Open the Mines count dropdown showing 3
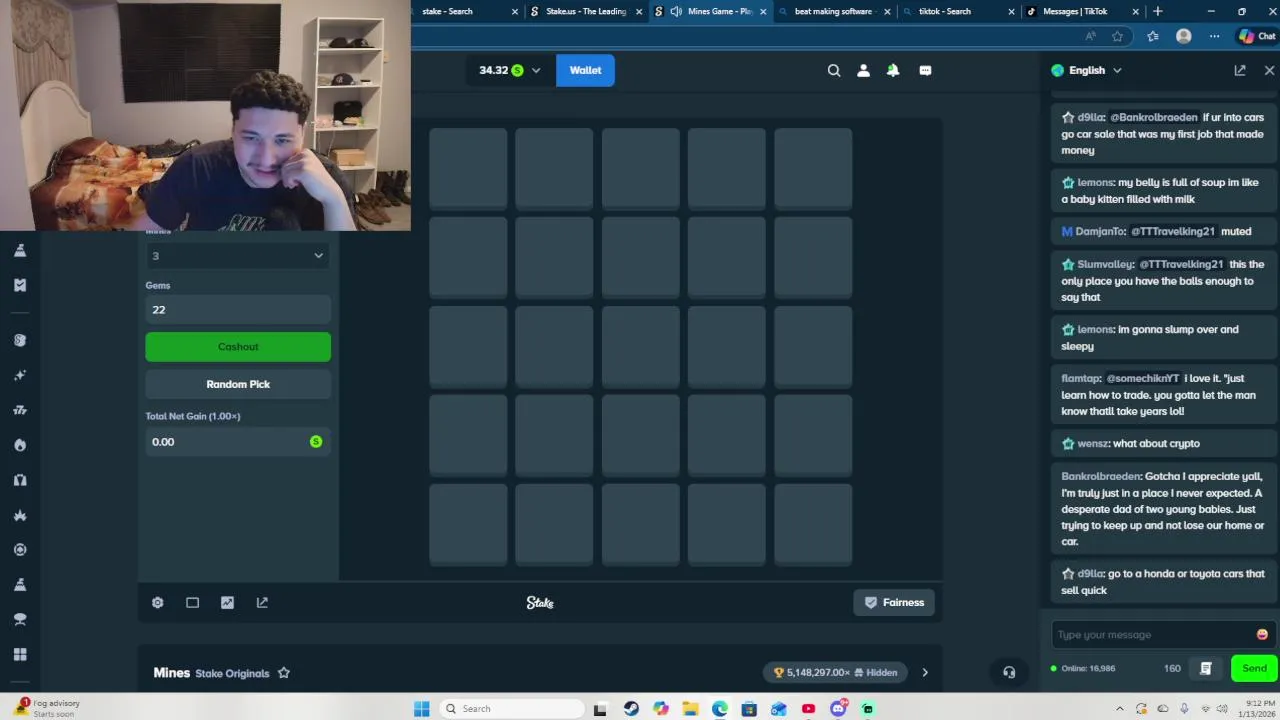 238,255
